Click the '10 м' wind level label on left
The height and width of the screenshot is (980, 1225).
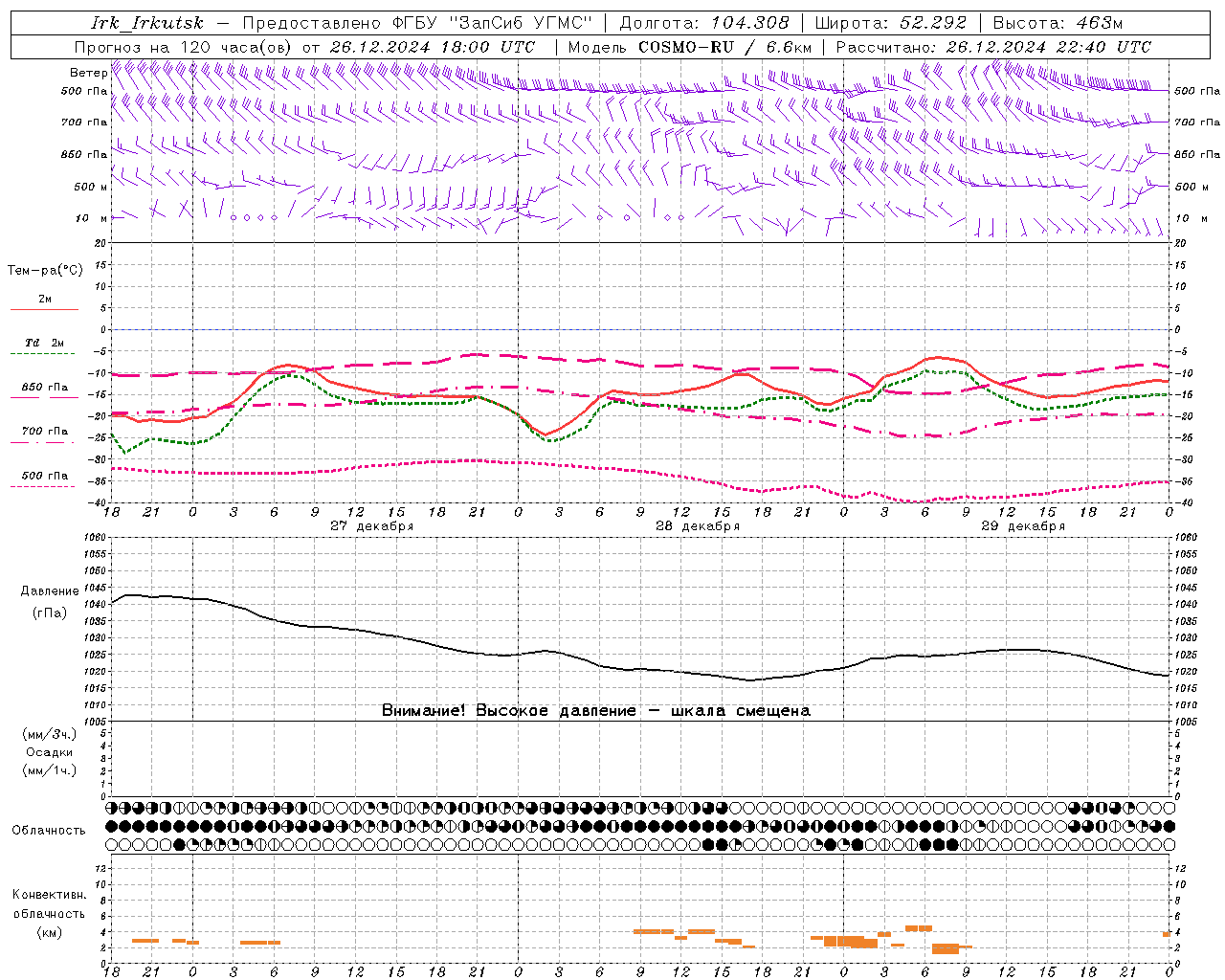pyautogui.click(x=91, y=218)
